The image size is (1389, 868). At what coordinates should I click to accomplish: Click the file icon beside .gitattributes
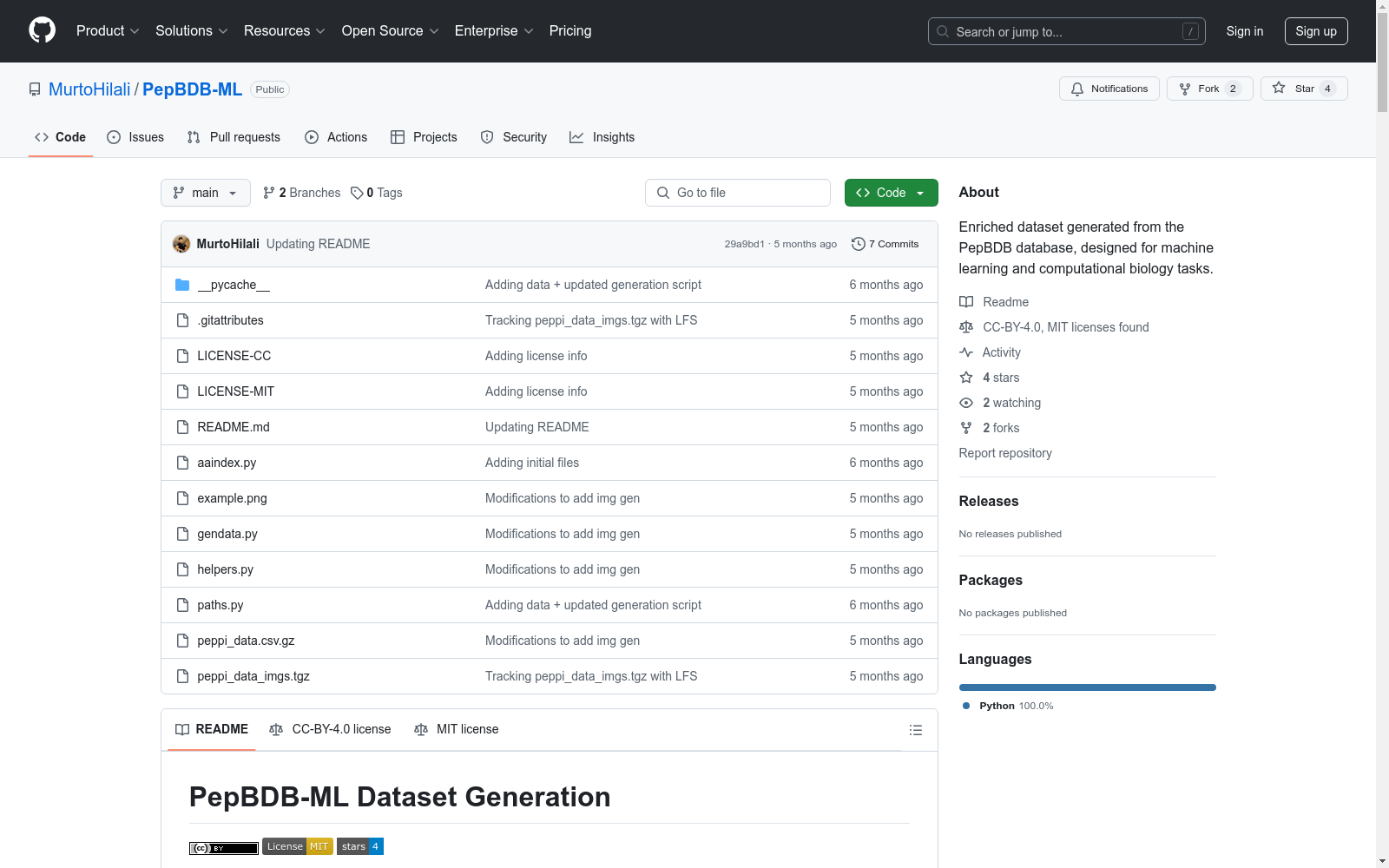[x=182, y=320]
